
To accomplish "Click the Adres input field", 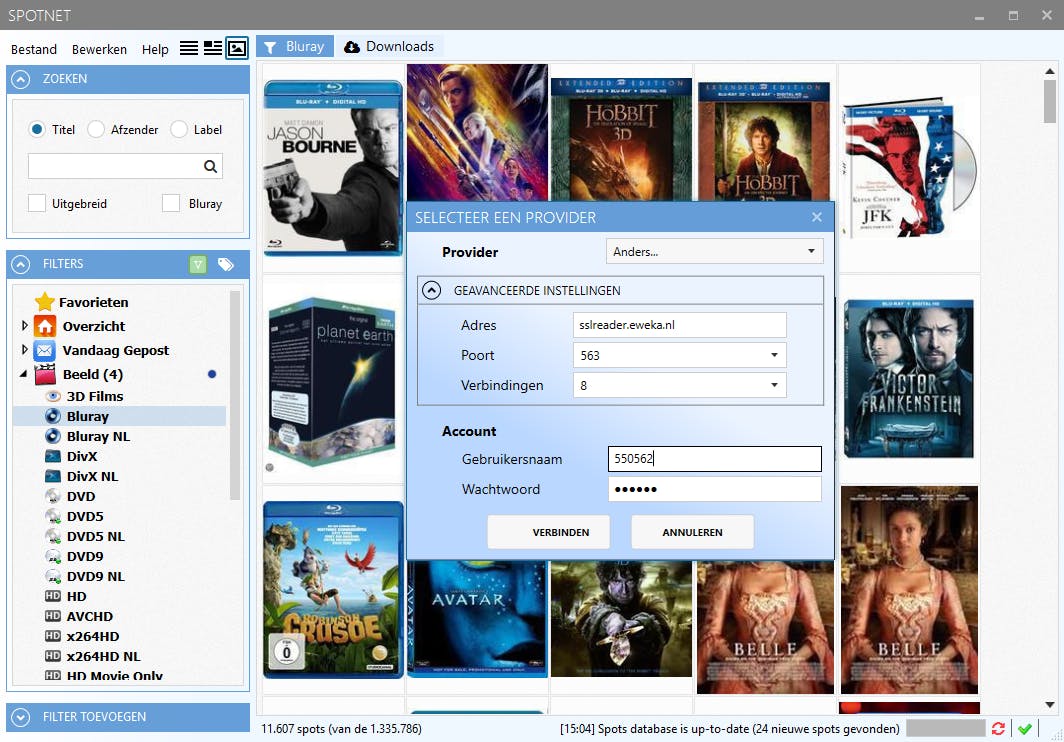I will point(680,324).
